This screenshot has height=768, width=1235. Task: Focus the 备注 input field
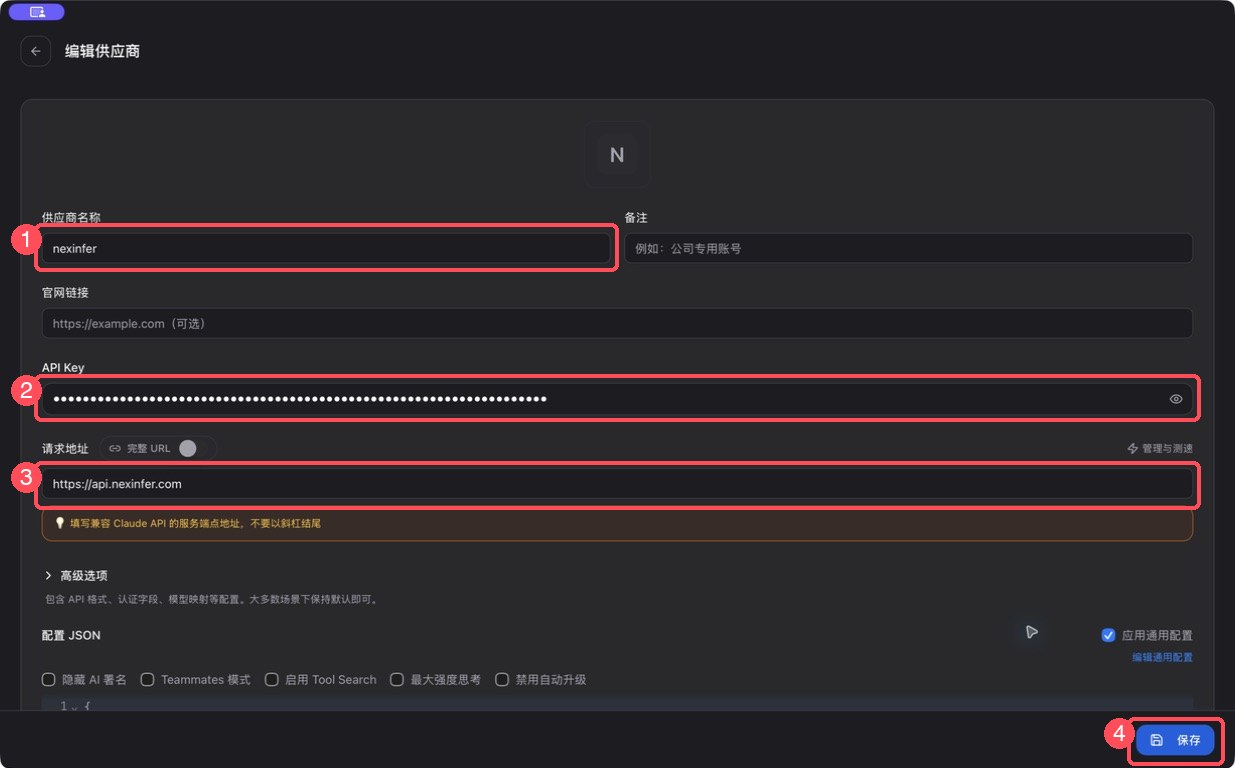[908, 248]
